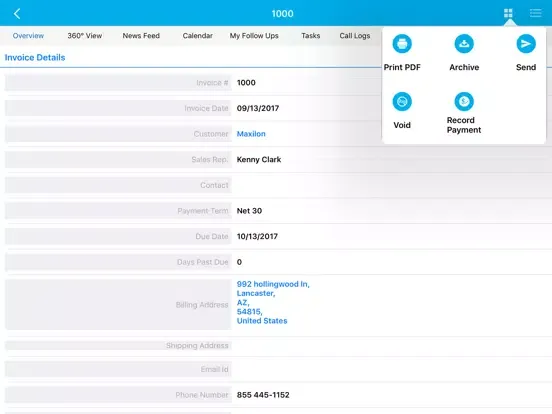Select the Archive label
Viewport: 552px width, 414px height.
[464, 67]
